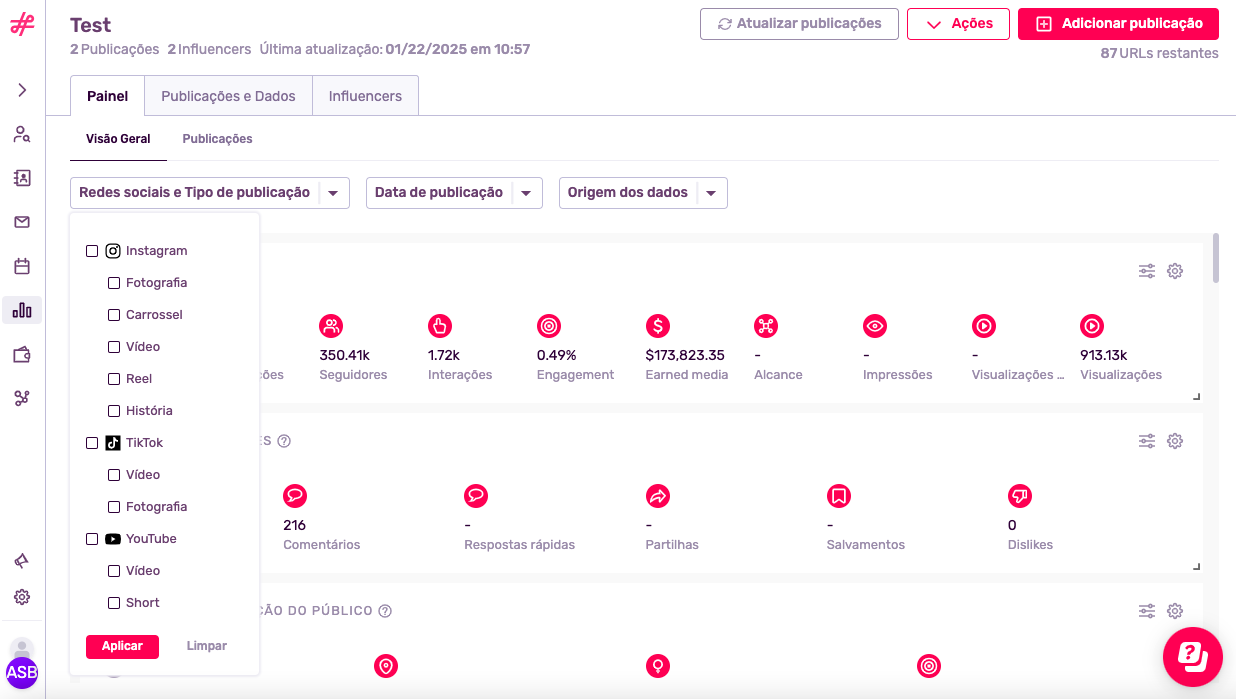The height and width of the screenshot is (699, 1236).
Task: Check the Instagram checkbox
Action: (x=92, y=251)
